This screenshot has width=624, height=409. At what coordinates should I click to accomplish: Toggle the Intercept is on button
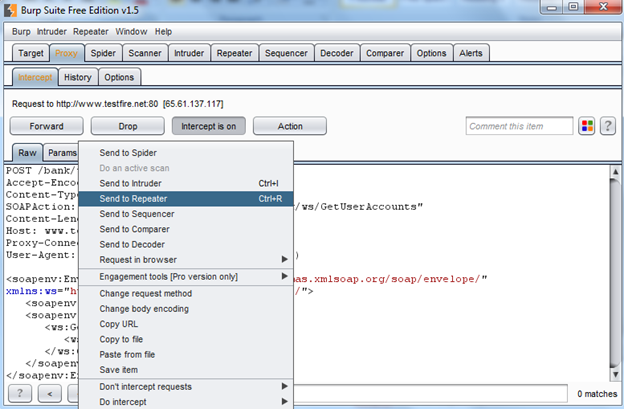click(x=208, y=127)
